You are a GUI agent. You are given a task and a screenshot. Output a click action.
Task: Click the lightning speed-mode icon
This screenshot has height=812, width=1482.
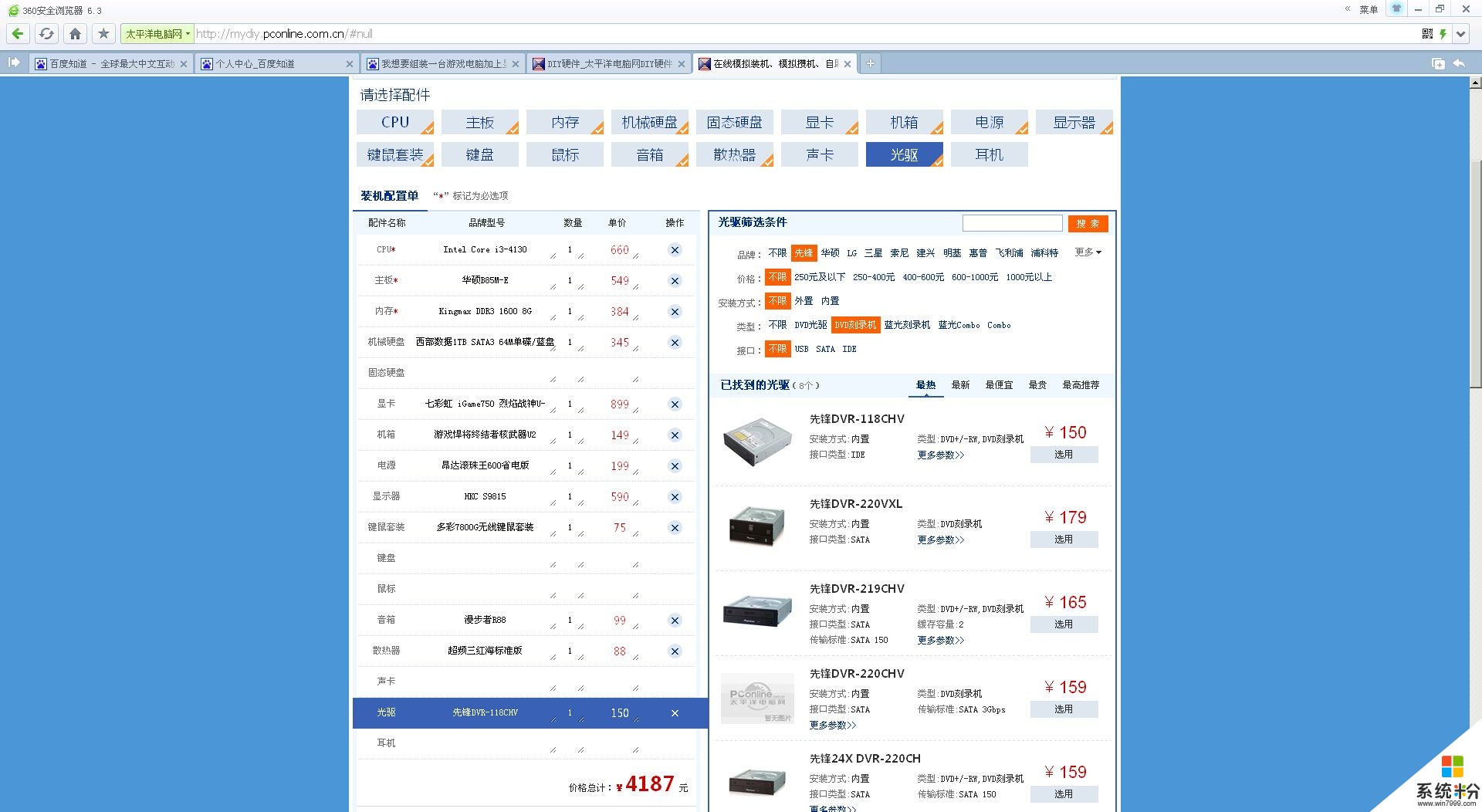pyautogui.click(x=1443, y=34)
